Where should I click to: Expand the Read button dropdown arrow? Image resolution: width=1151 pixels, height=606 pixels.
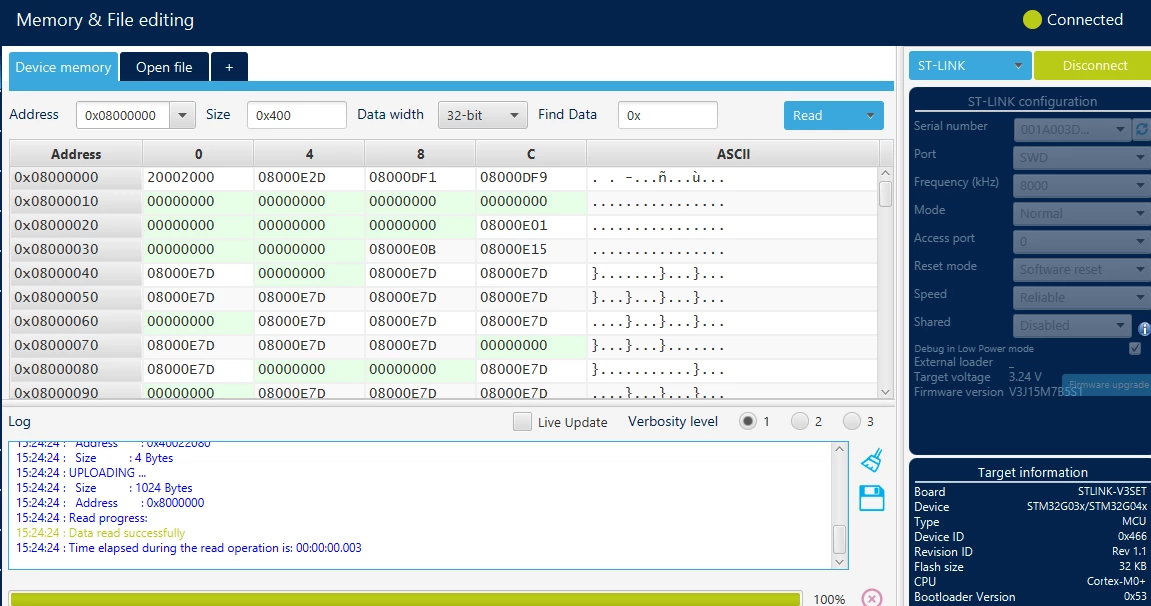coord(870,115)
